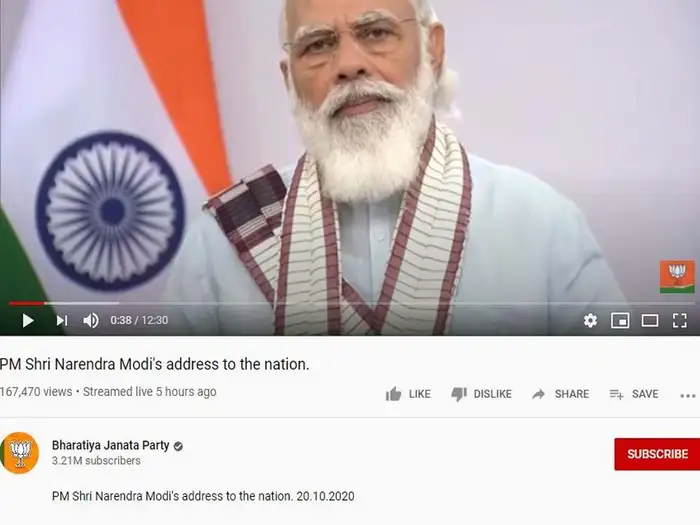Open Bharatiya Janata Party channel name link
700x525 pixels.
click(111, 445)
